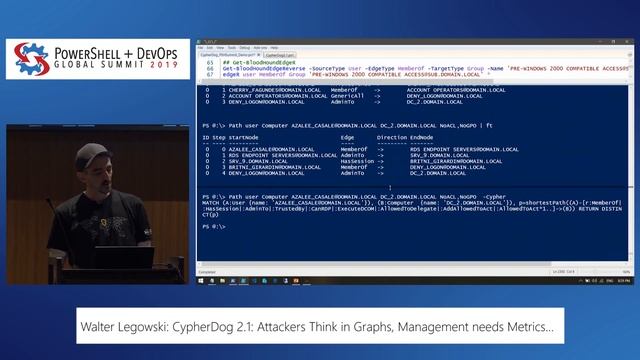Show hidden system tray icons
The height and width of the screenshot is (360, 640).
[580, 281]
